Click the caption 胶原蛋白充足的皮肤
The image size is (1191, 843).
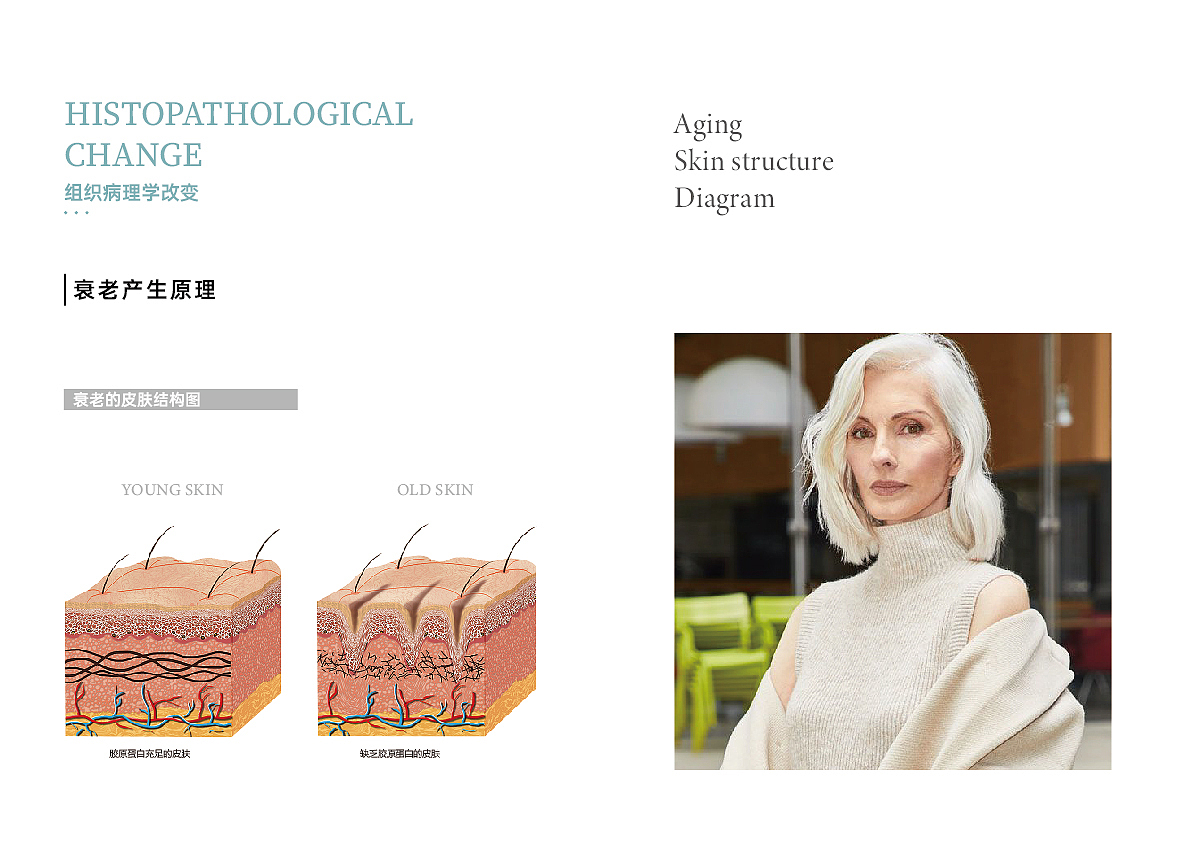tap(150, 754)
